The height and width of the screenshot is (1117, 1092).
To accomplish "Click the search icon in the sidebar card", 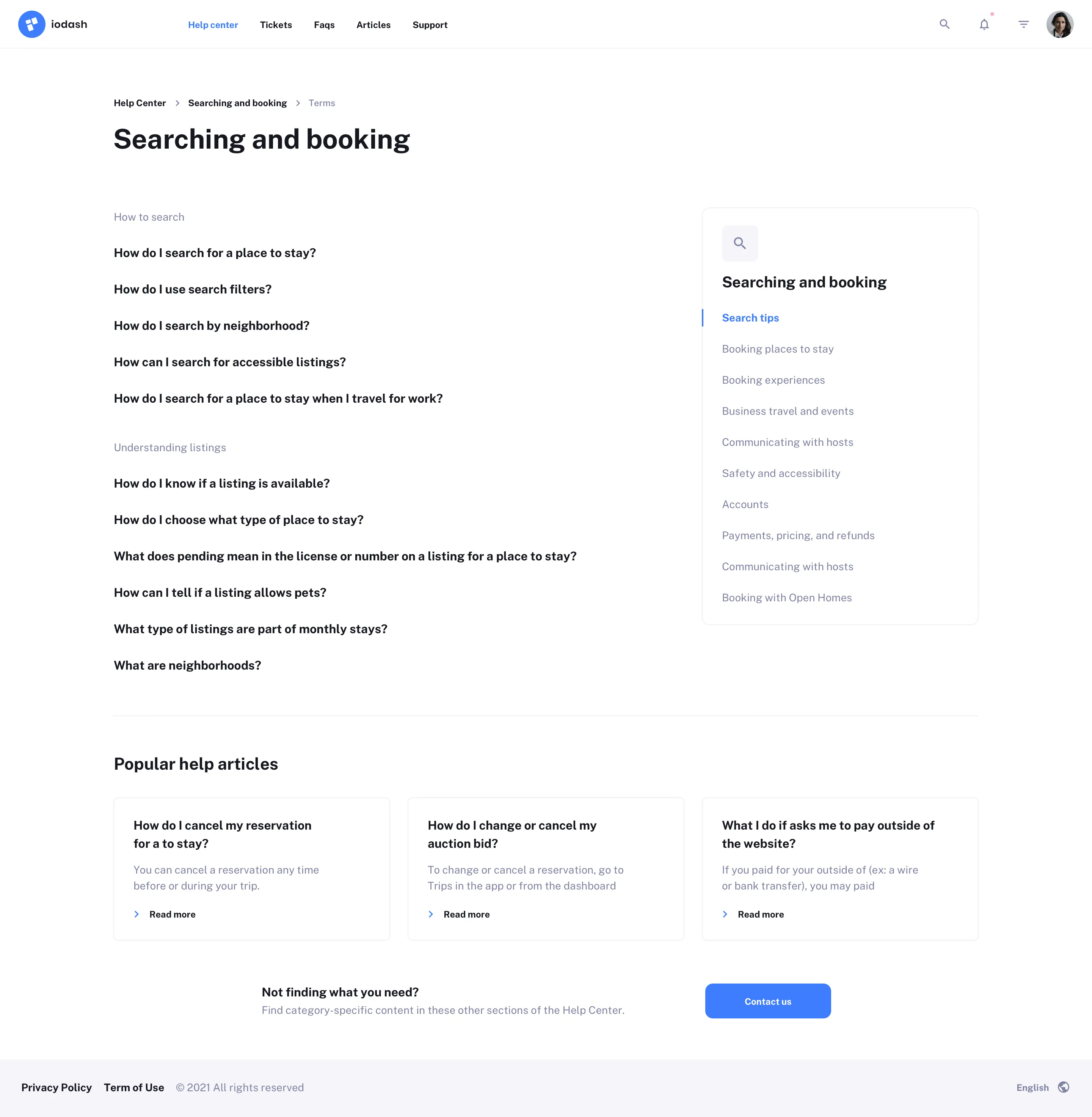I will (740, 243).
